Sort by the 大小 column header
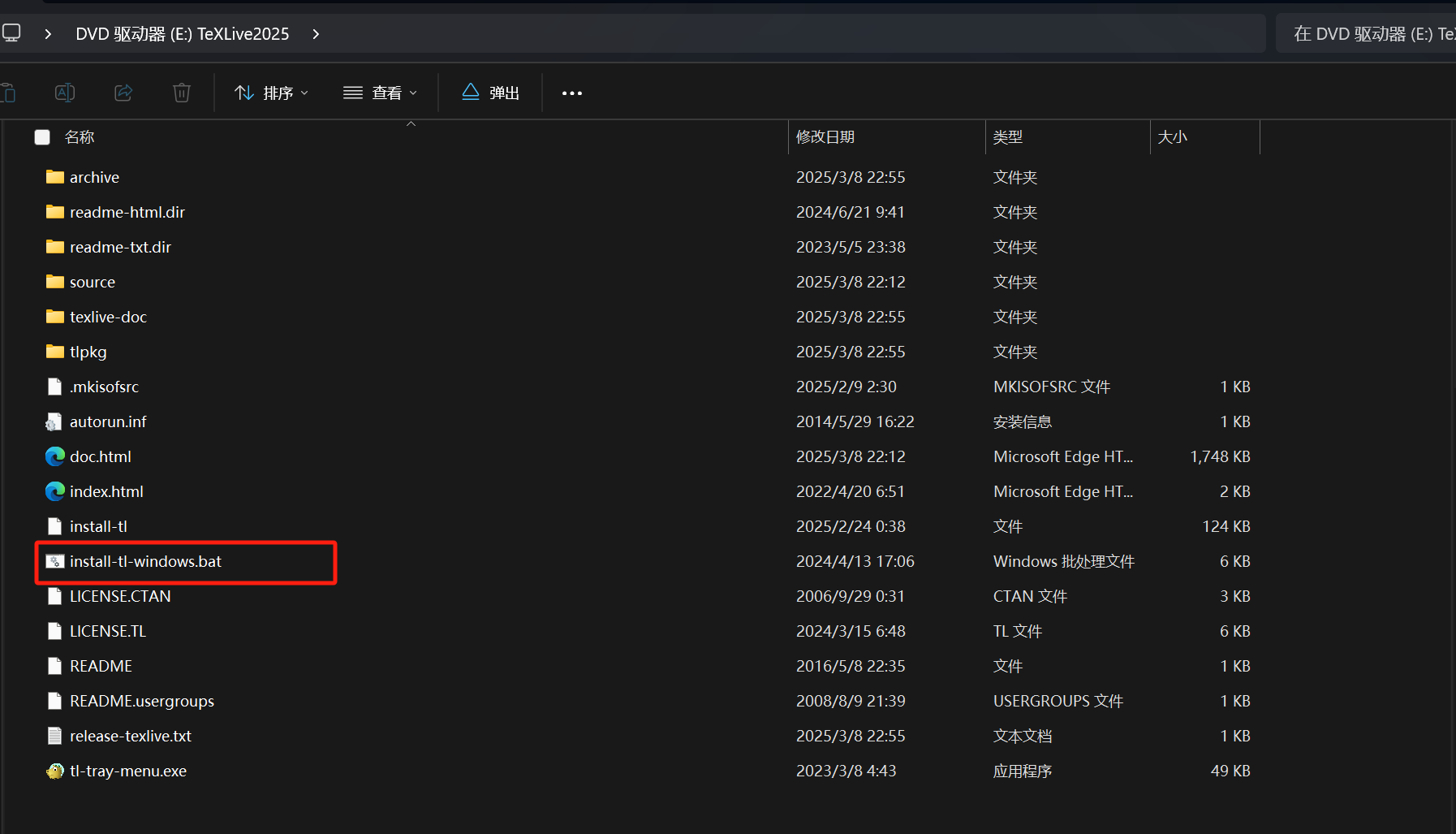 1172,137
